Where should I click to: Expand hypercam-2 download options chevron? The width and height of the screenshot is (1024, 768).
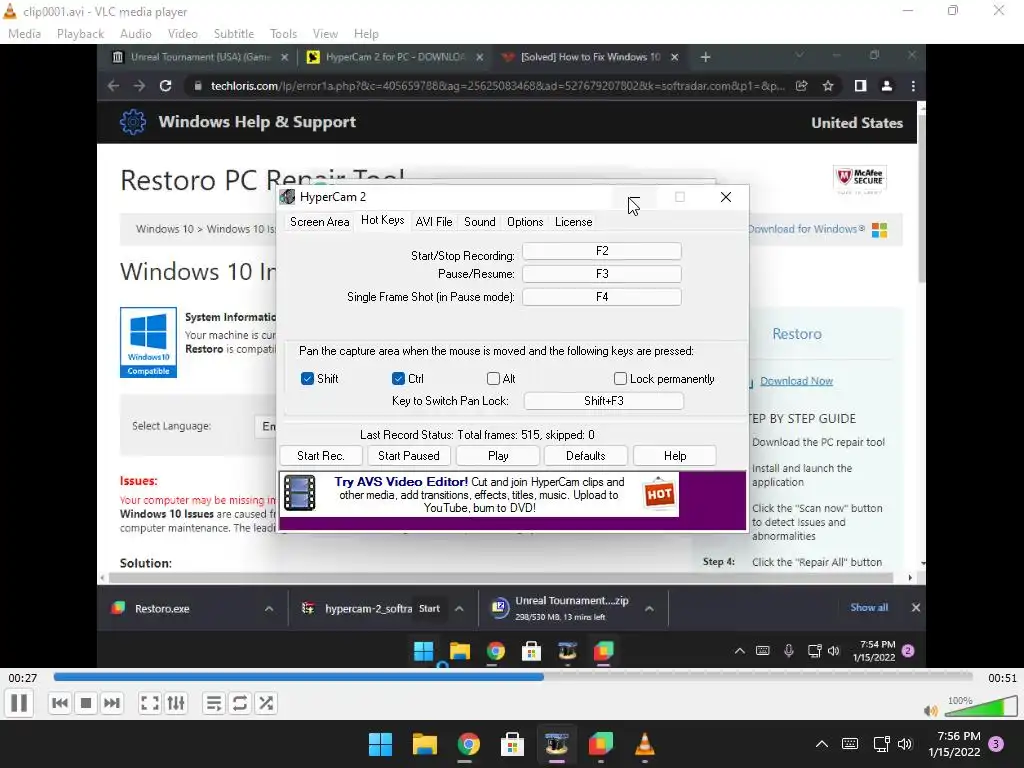tap(459, 609)
